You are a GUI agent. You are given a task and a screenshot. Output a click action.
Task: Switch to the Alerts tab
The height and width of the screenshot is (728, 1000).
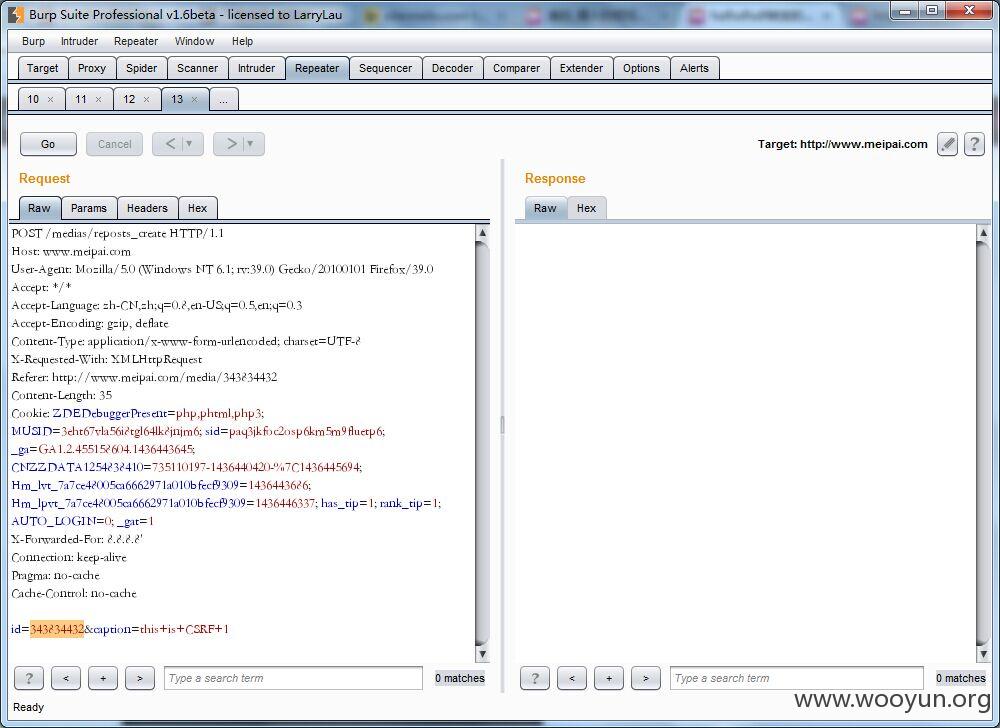coord(695,68)
